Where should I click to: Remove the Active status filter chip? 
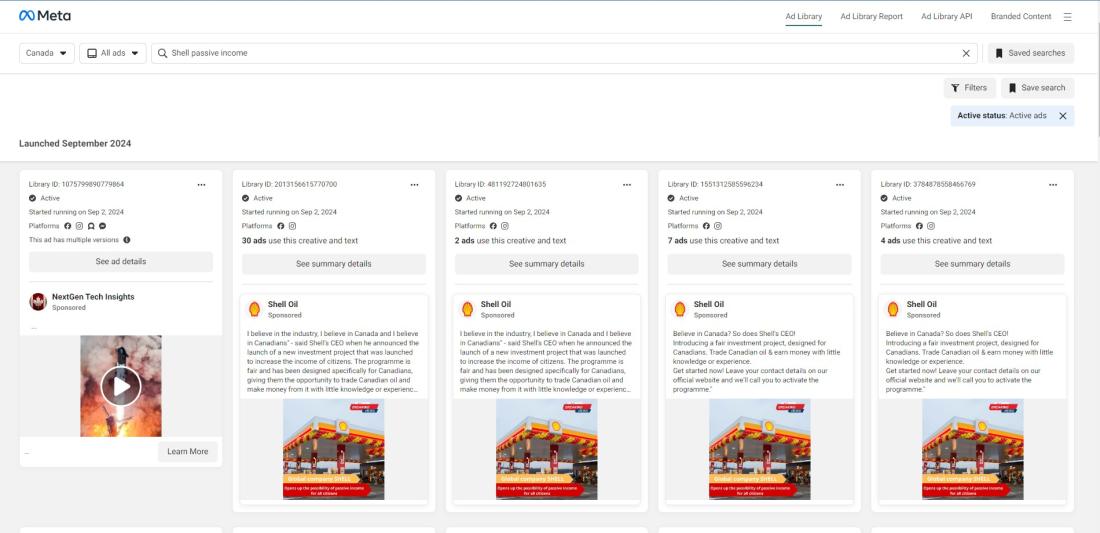click(x=1063, y=116)
